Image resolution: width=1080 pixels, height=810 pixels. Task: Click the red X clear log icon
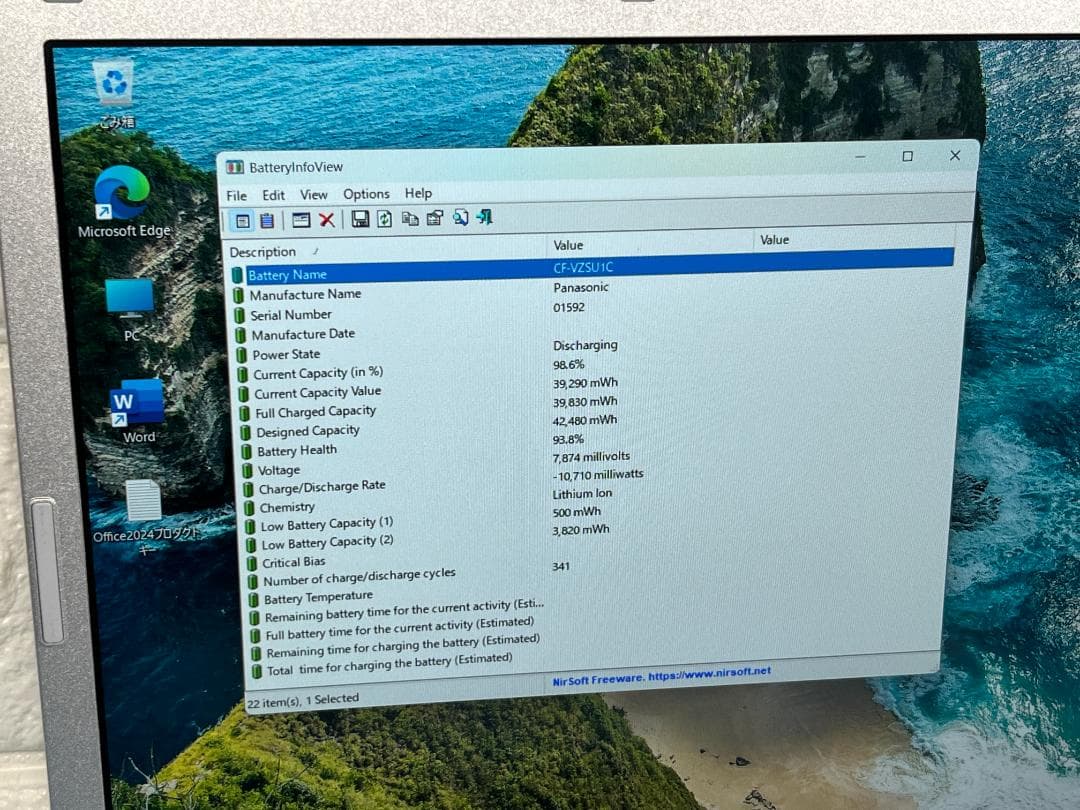[326, 220]
